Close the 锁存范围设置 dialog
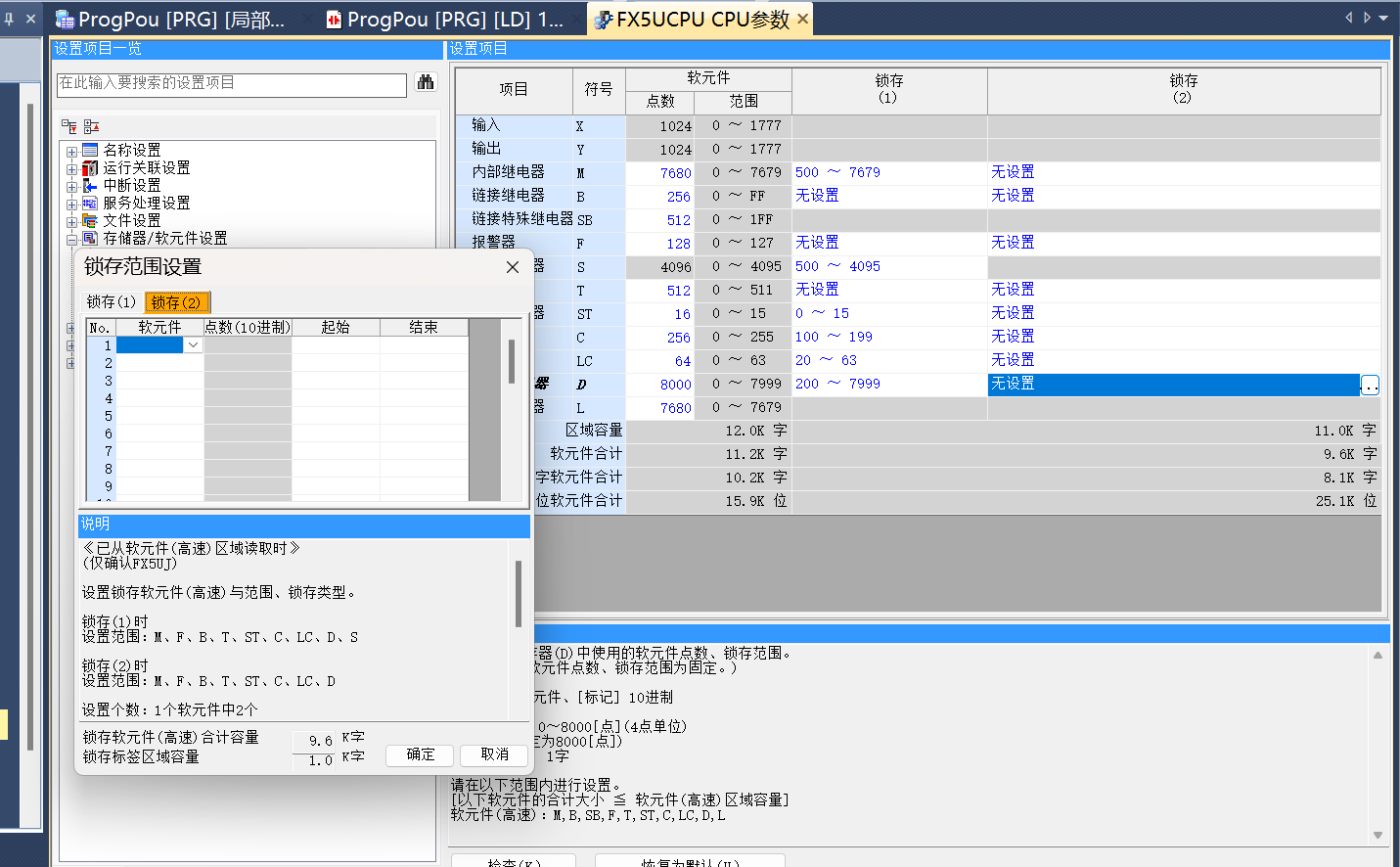This screenshot has height=867, width=1400. pyautogui.click(x=512, y=267)
